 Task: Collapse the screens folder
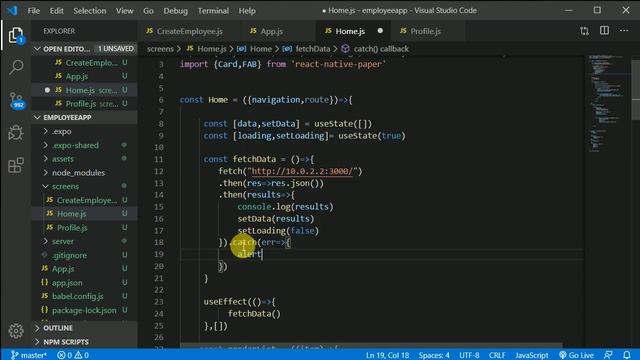84,186
